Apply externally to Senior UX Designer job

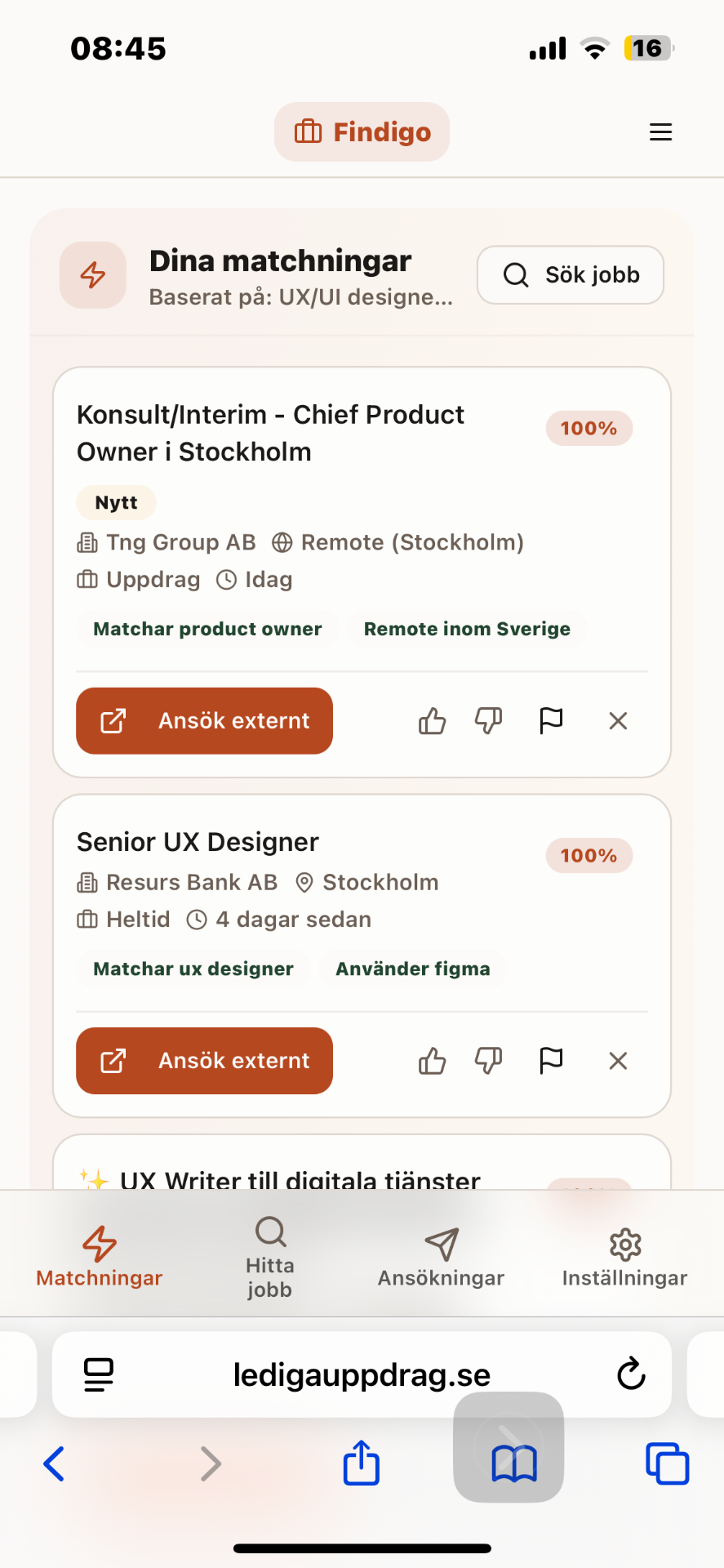204,1061
